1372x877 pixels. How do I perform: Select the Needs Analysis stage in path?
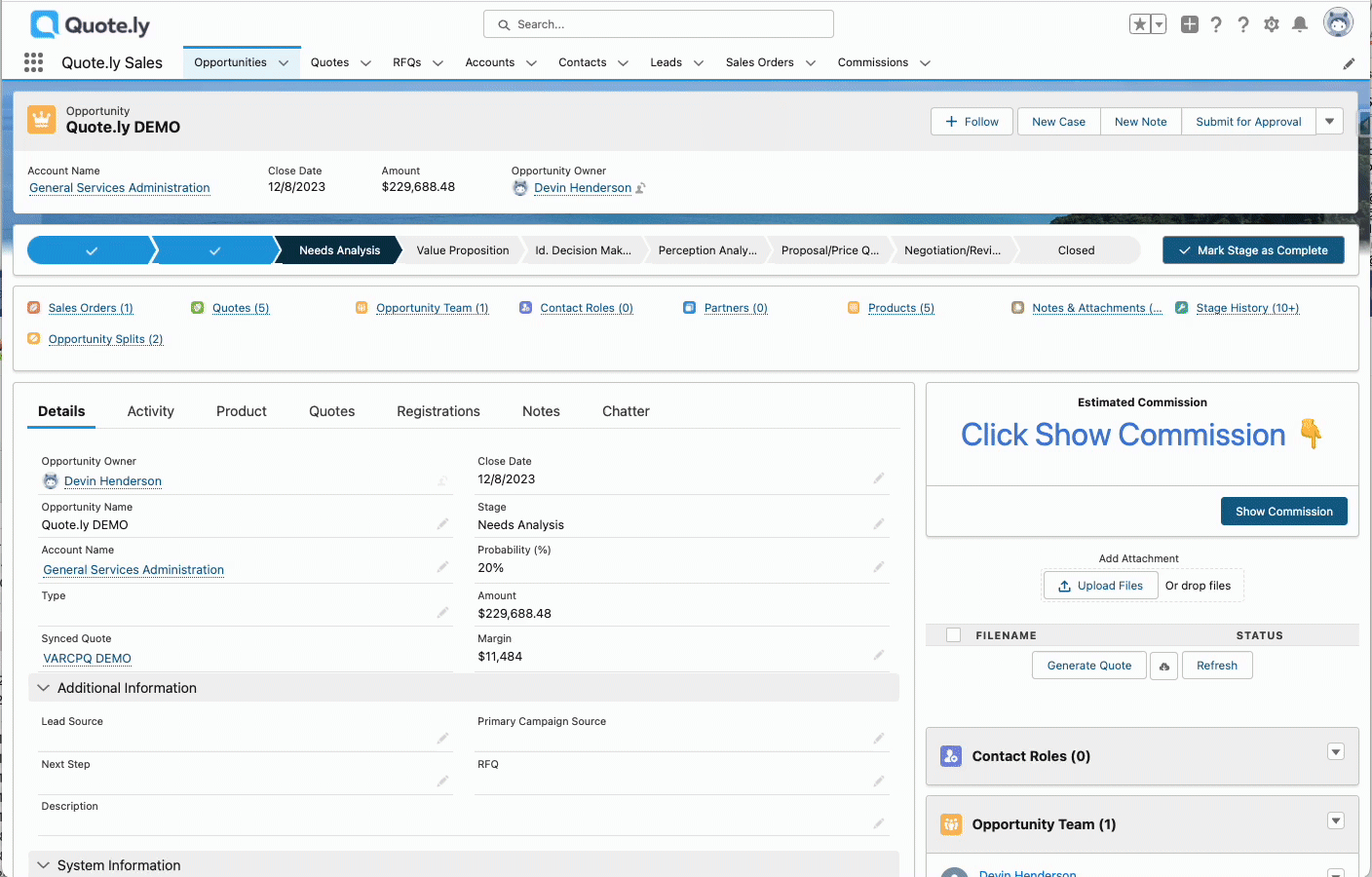point(339,250)
